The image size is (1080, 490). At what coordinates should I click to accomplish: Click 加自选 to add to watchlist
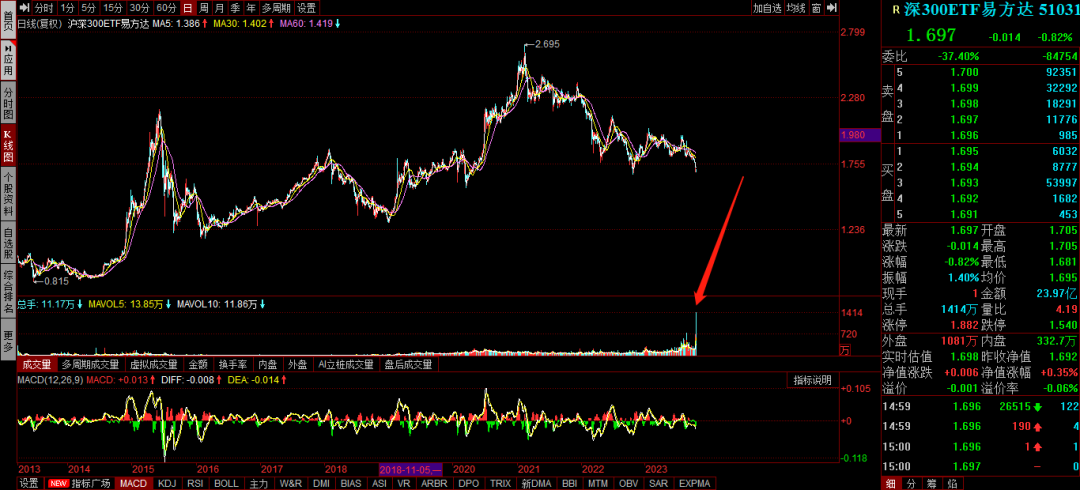coord(767,8)
